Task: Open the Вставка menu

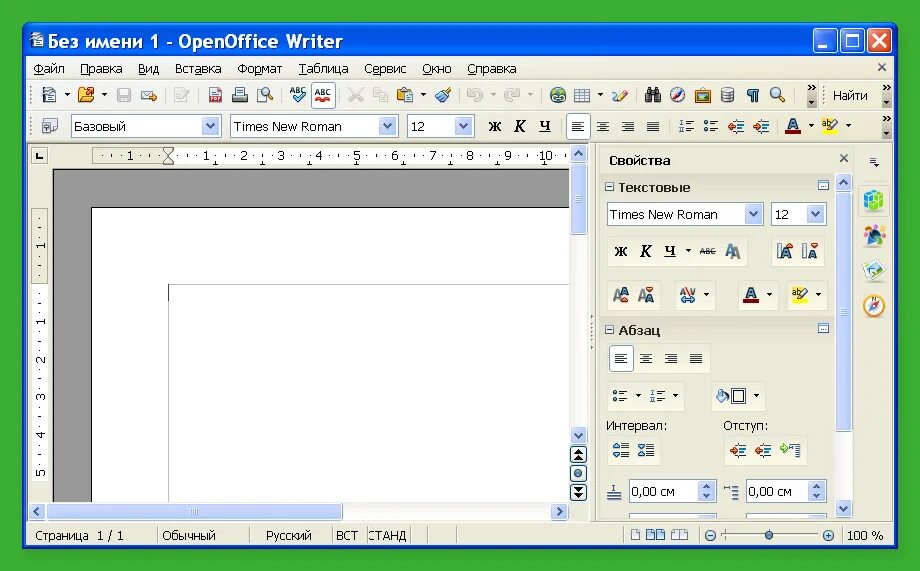Action: 198,69
